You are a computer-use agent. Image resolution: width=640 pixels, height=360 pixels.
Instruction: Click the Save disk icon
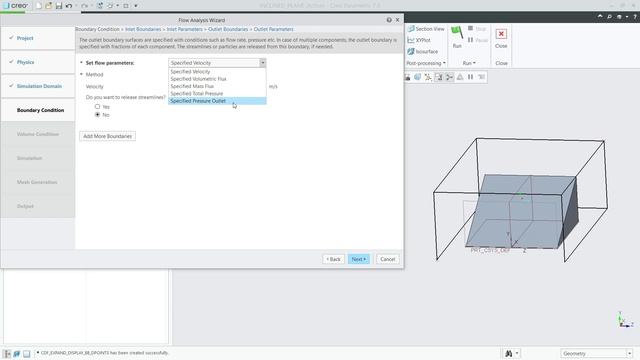[x=59, y=6]
